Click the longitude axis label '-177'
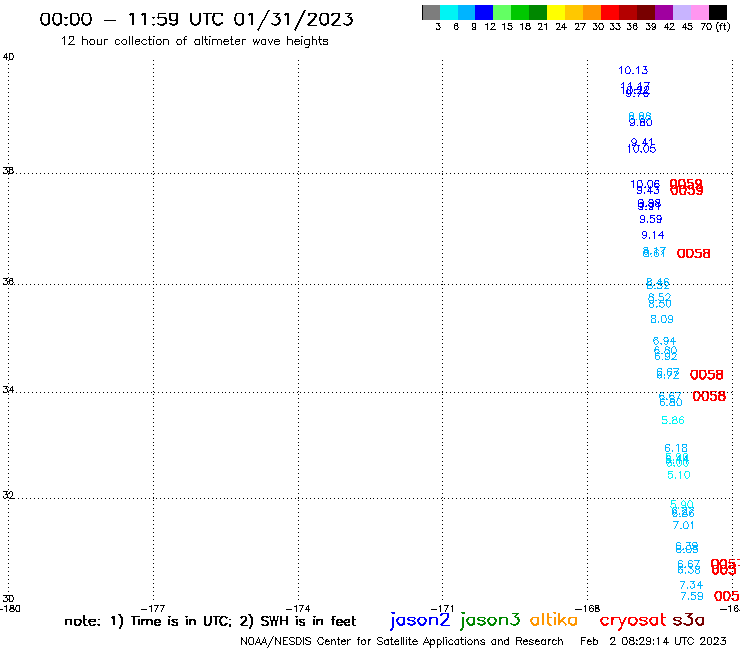This screenshot has width=740, height=650. pyautogui.click(x=153, y=608)
